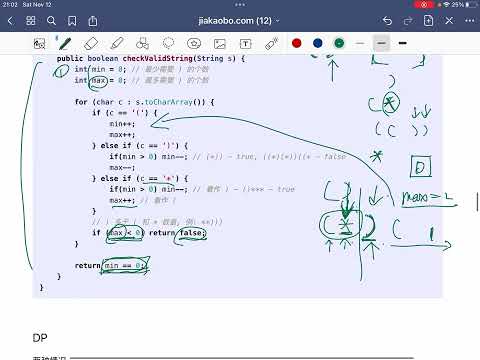Tap the battery indicator in the status bar

pyautogui.click(x=471, y=5)
